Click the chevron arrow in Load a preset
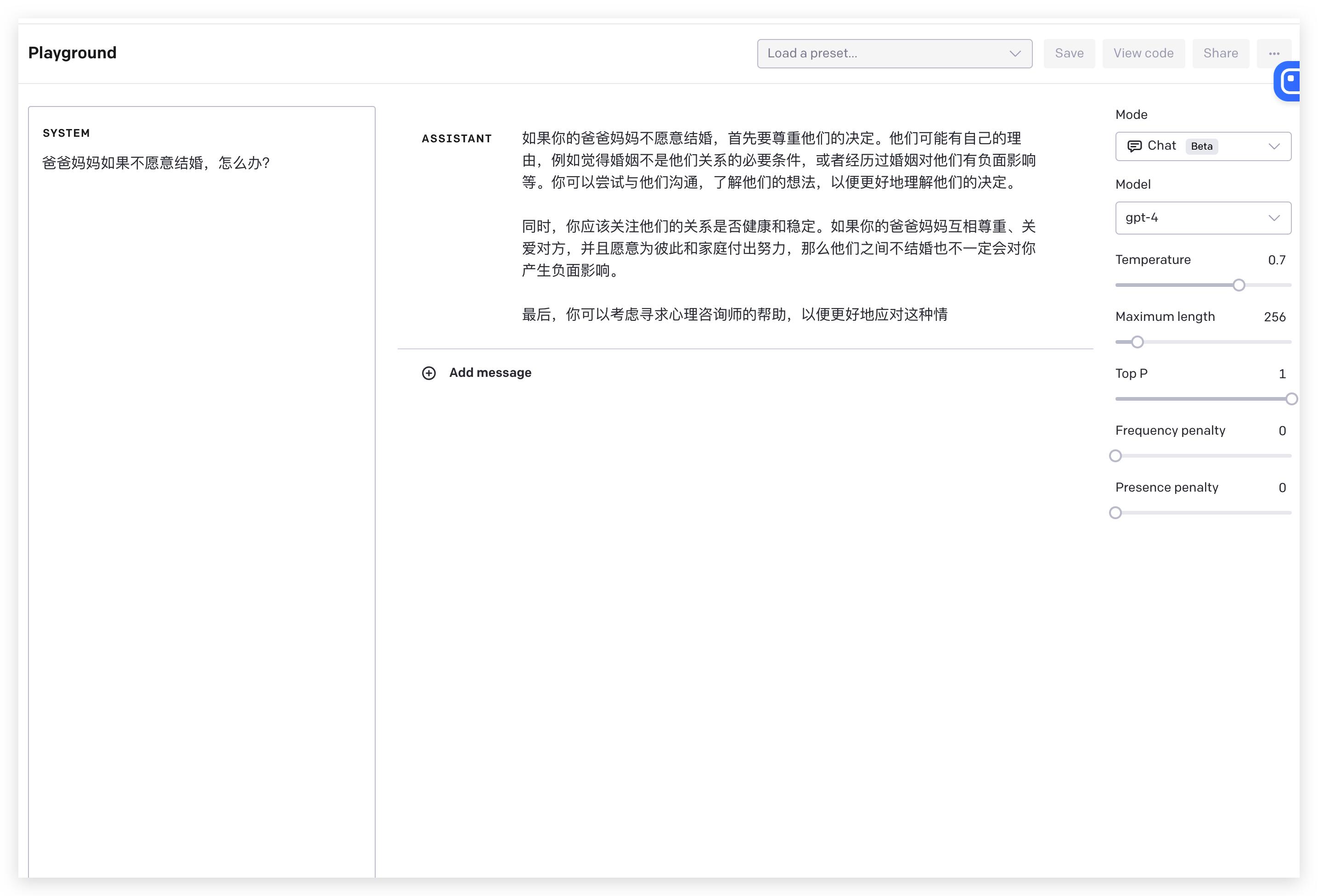This screenshot has width=1318, height=896. point(1014,53)
